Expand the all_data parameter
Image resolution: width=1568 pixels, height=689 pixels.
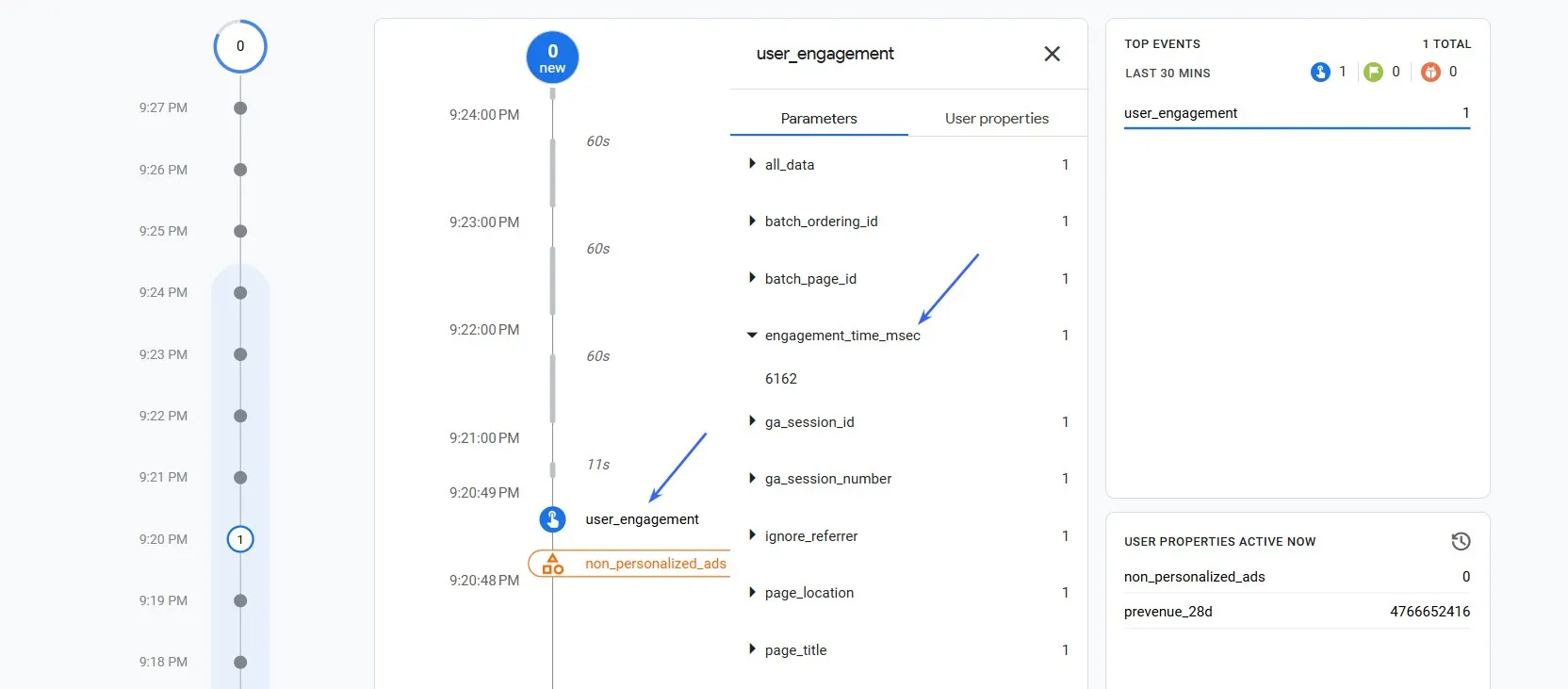coord(752,164)
